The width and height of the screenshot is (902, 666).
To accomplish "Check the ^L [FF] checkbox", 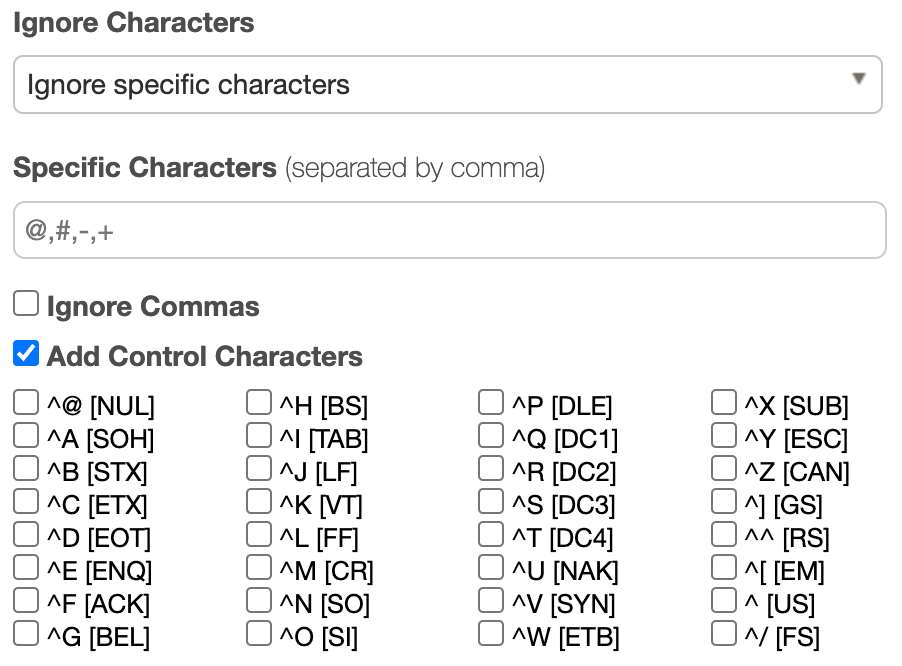I will click(x=259, y=535).
